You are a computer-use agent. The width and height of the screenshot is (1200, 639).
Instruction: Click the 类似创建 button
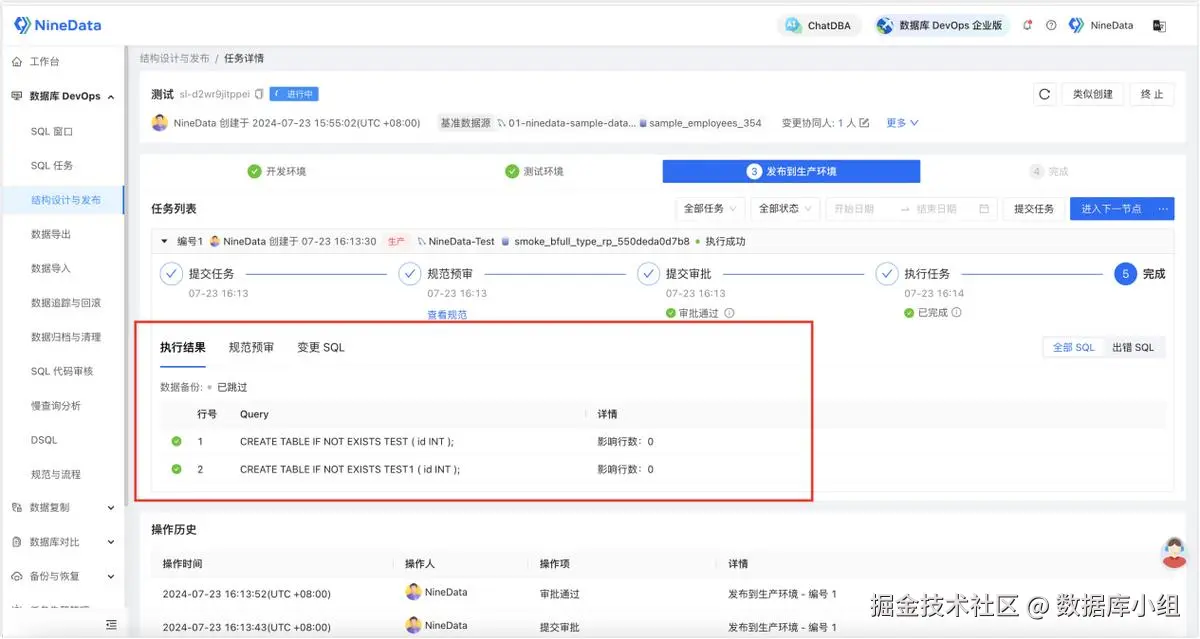pos(1092,94)
